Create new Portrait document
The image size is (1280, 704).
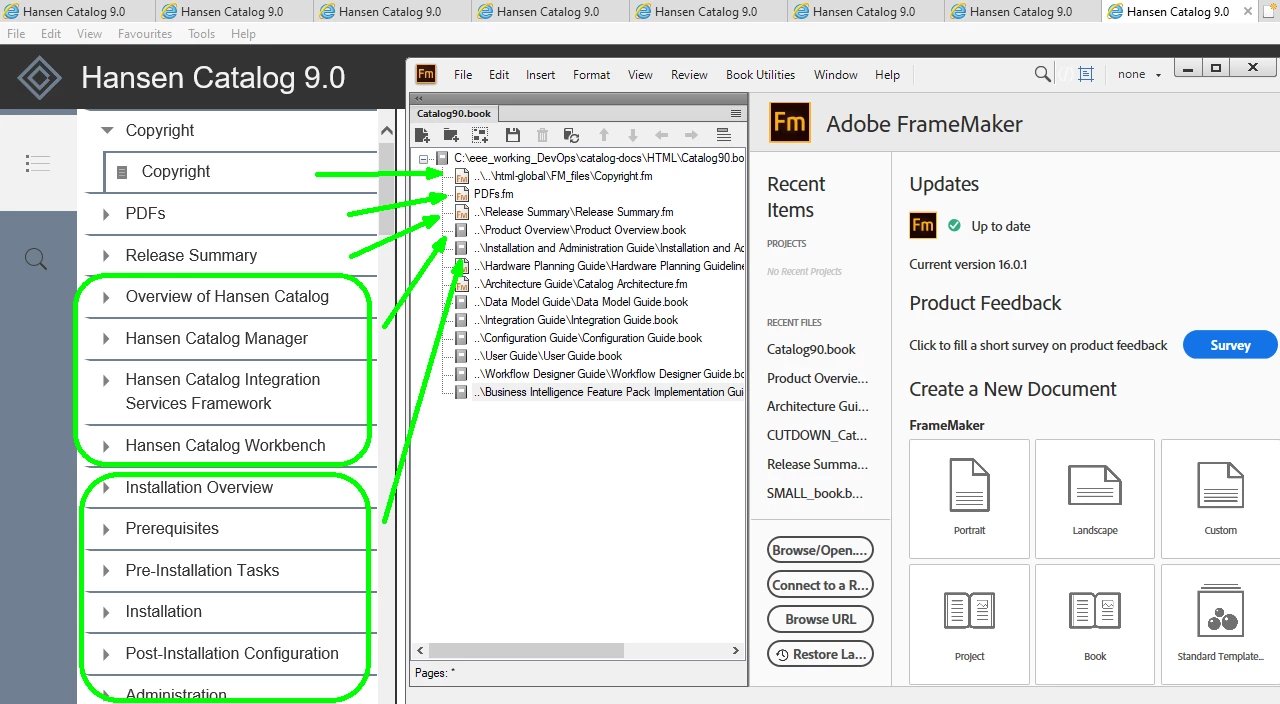coord(969,498)
